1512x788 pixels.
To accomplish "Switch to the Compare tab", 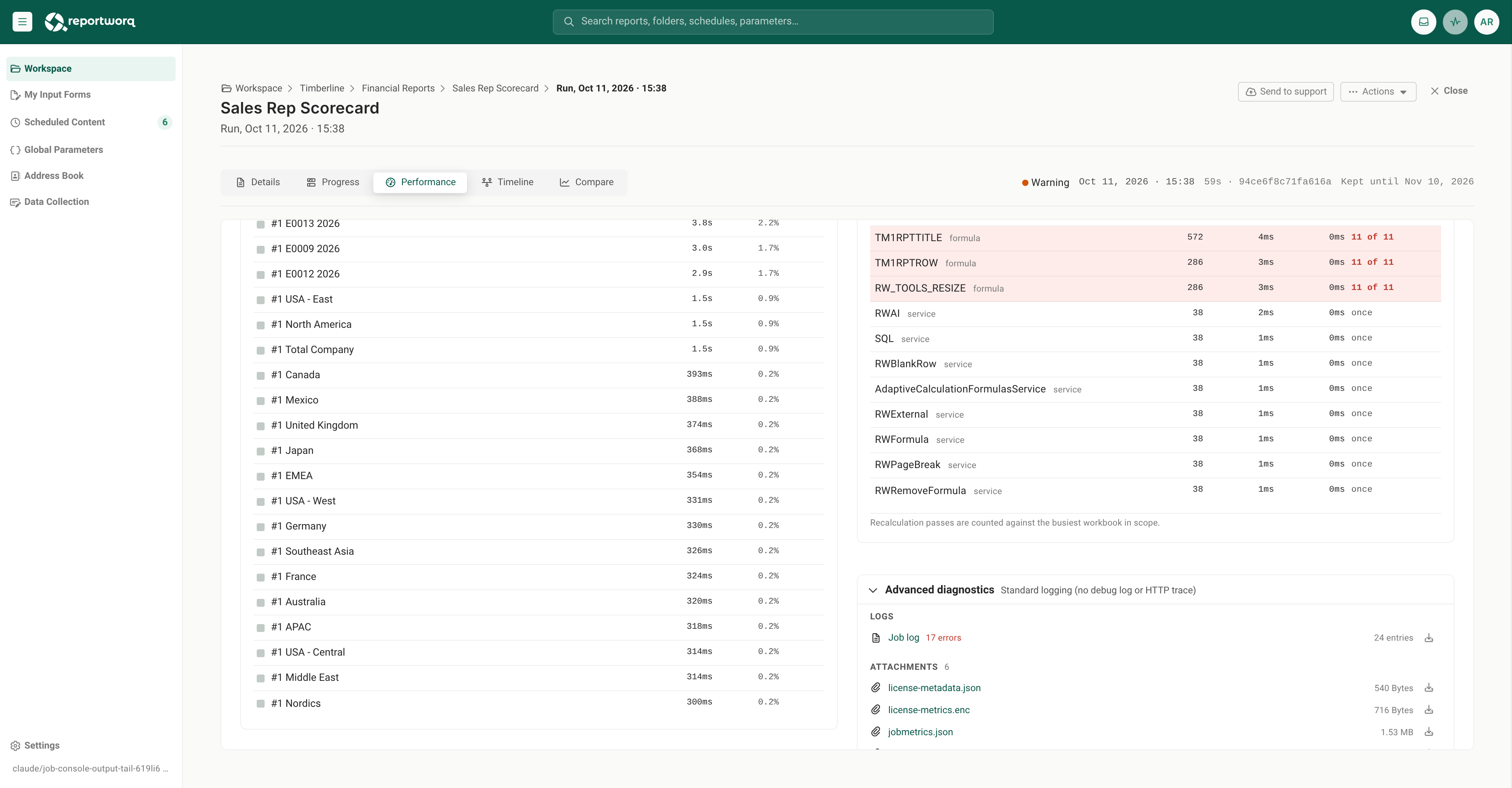I will click(586, 182).
